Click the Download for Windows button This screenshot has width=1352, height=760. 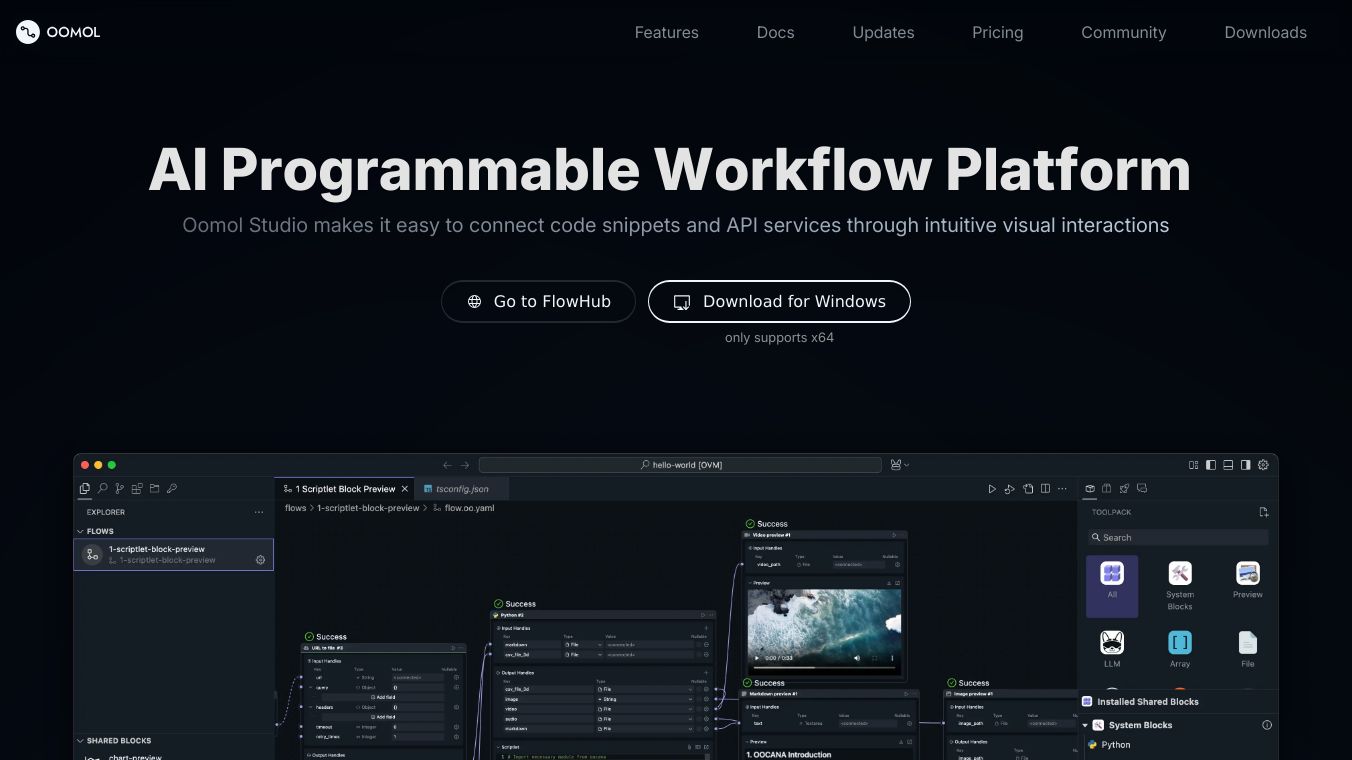coord(779,302)
